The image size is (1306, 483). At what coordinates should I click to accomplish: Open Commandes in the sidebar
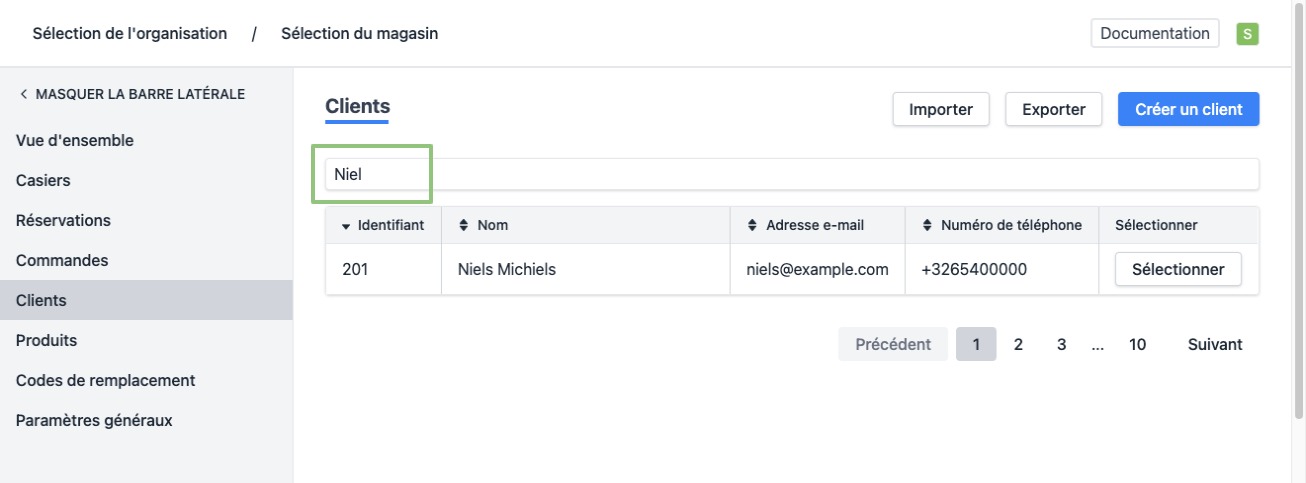tap(62, 260)
